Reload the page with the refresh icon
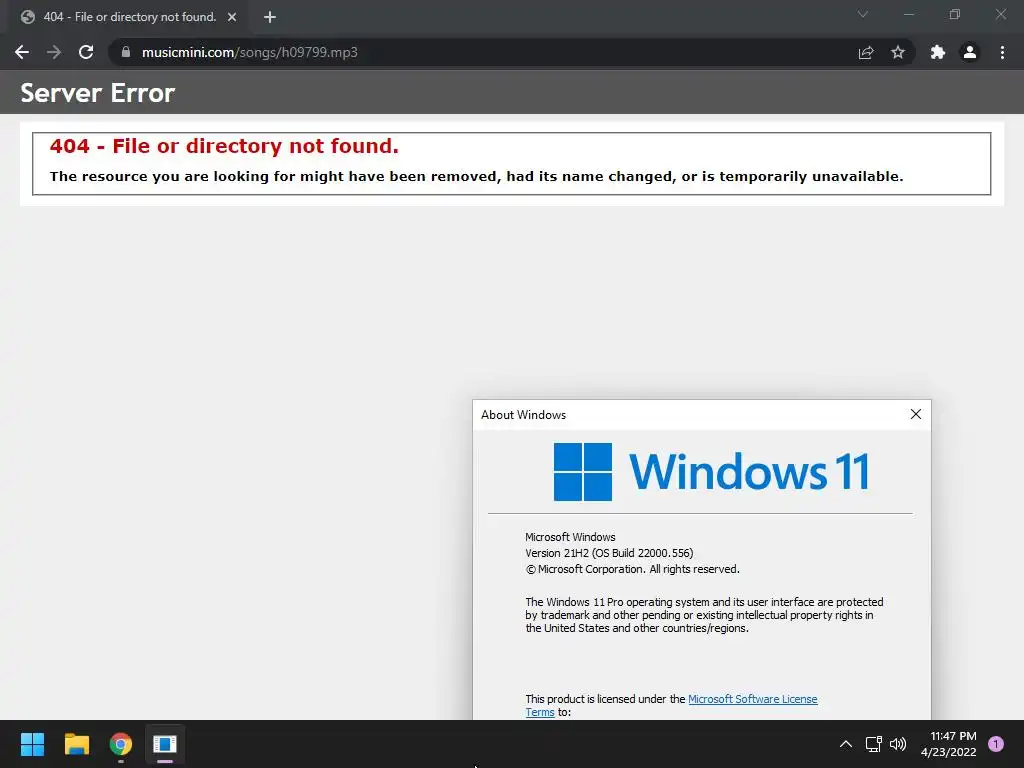The image size is (1024, 768). tap(86, 52)
